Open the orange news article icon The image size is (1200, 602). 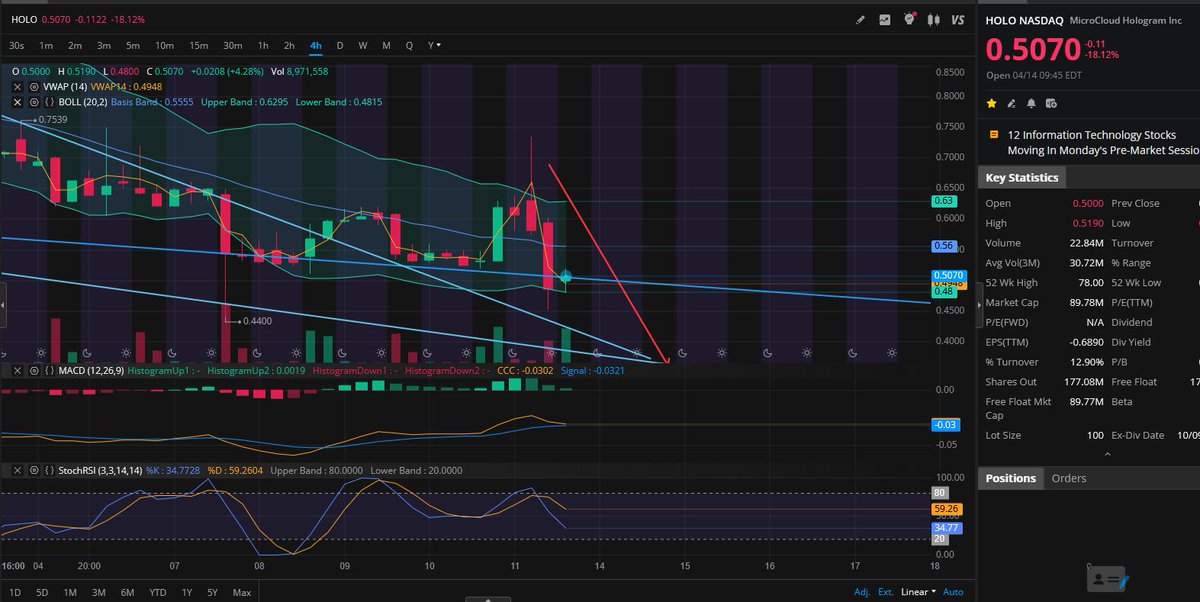tap(993, 133)
